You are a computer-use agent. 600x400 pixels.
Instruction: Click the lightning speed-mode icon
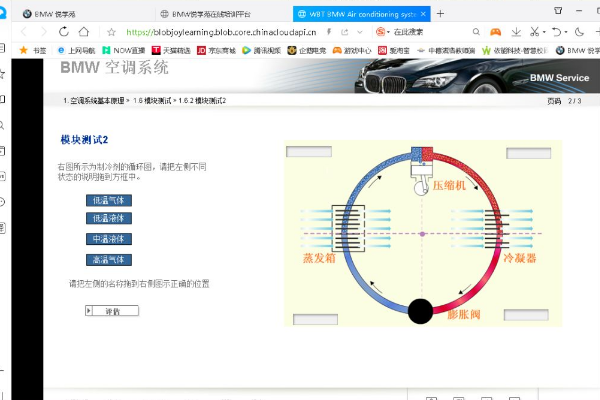coord(329,32)
